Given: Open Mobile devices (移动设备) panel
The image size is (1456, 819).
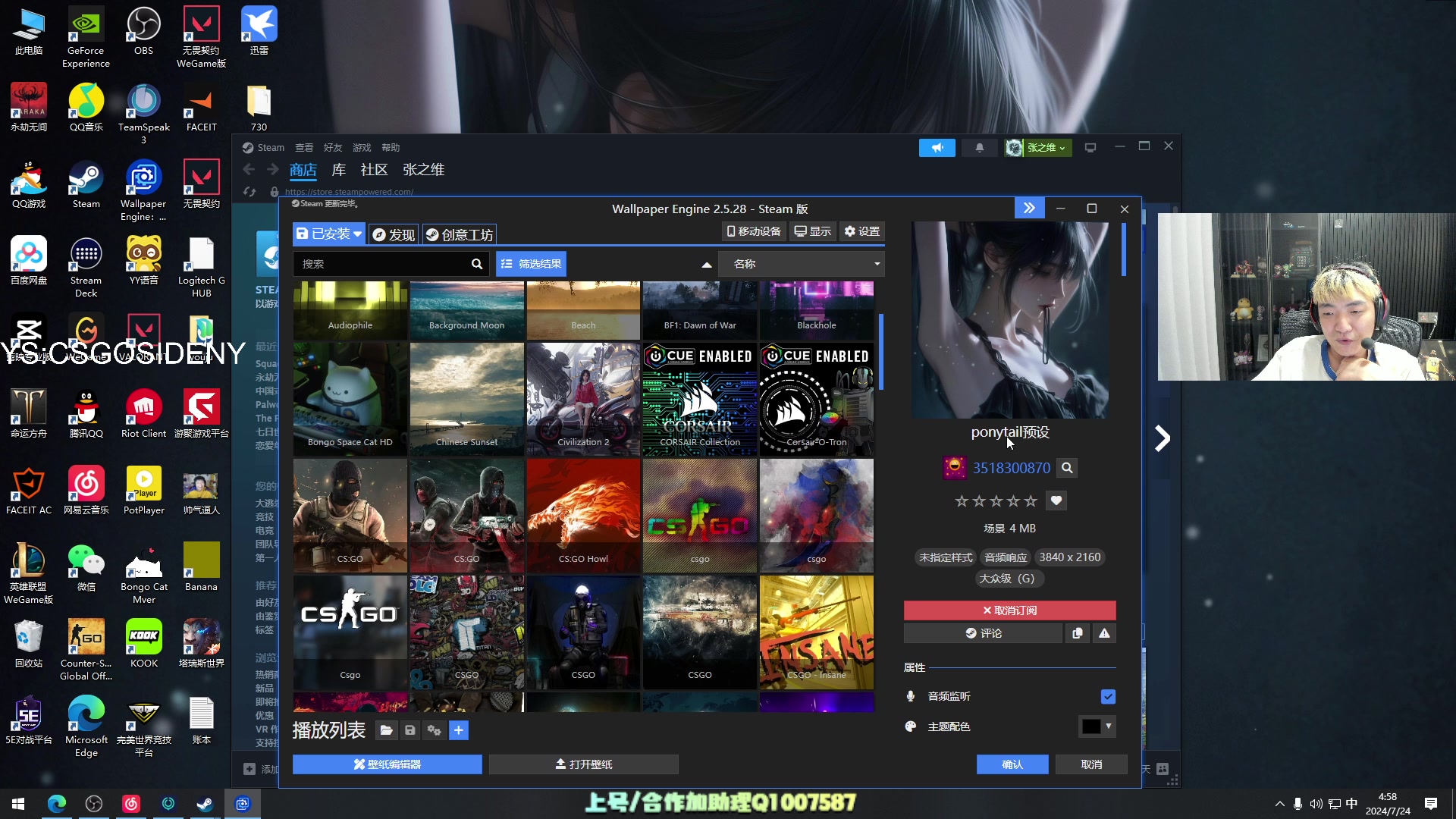Looking at the screenshot, I should tap(754, 231).
